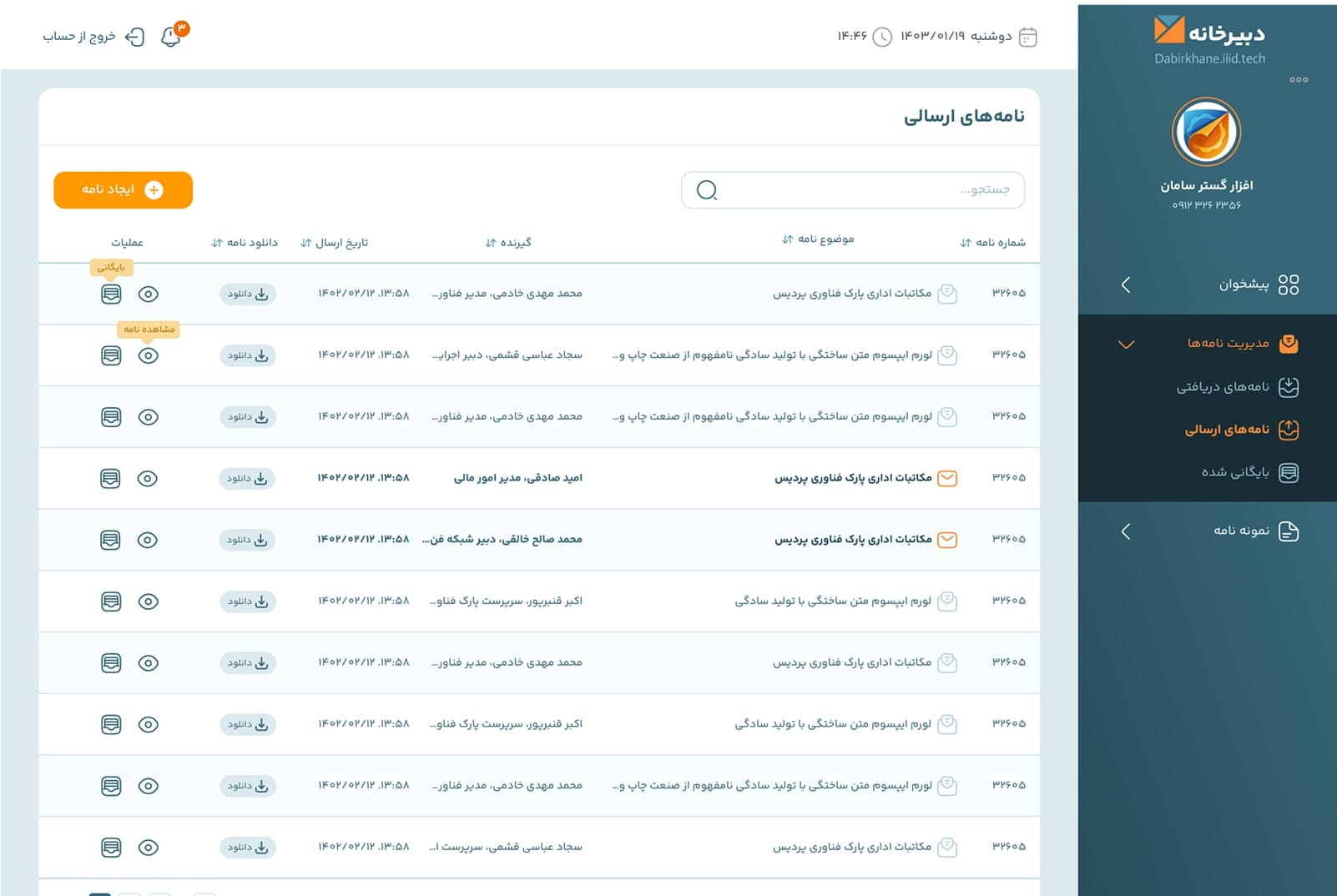The height and width of the screenshot is (896, 1337).
Task: View the letter to محمد صالح خالقی
Action: click(x=147, y=540)
